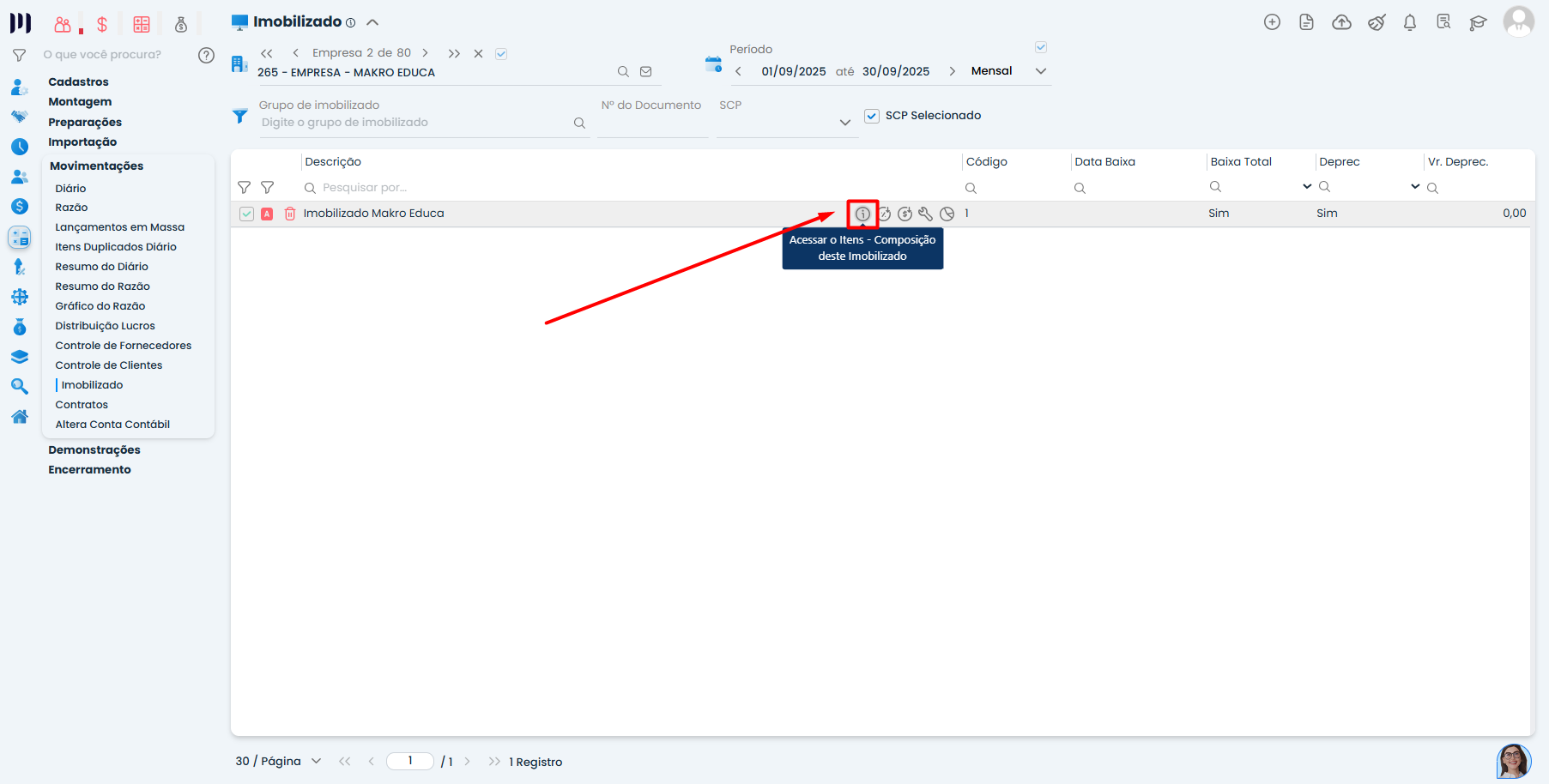Expand the SCP dropdown
The image size is (1549, 784).
point(844,123)
